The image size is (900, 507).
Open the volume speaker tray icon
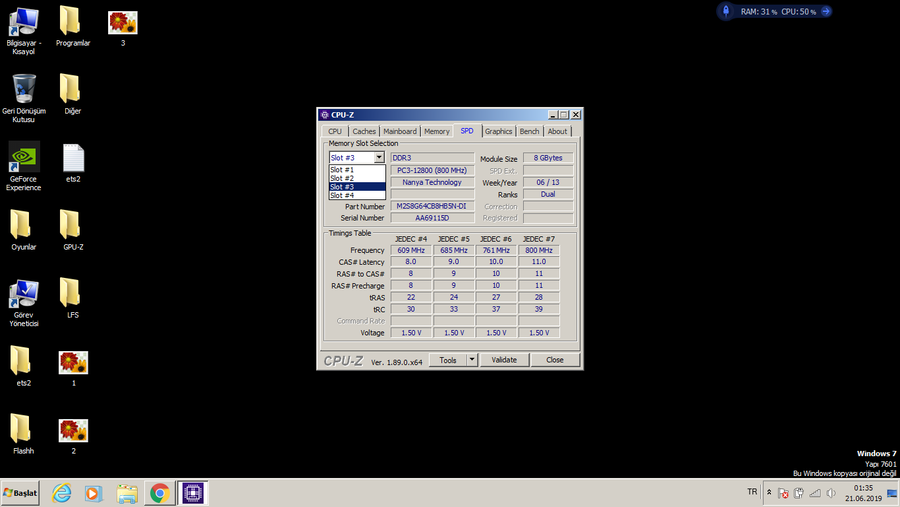[831, 493]
